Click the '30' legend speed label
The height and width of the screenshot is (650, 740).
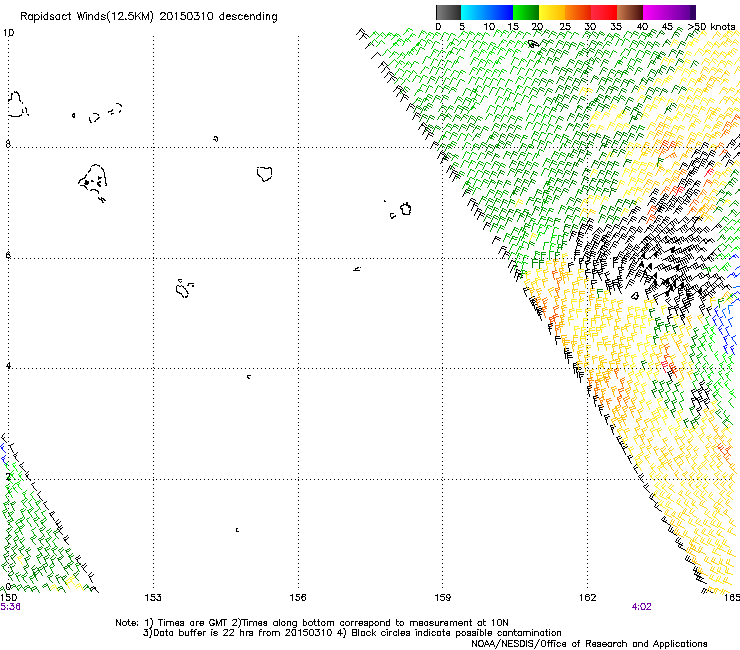[590, 27]
